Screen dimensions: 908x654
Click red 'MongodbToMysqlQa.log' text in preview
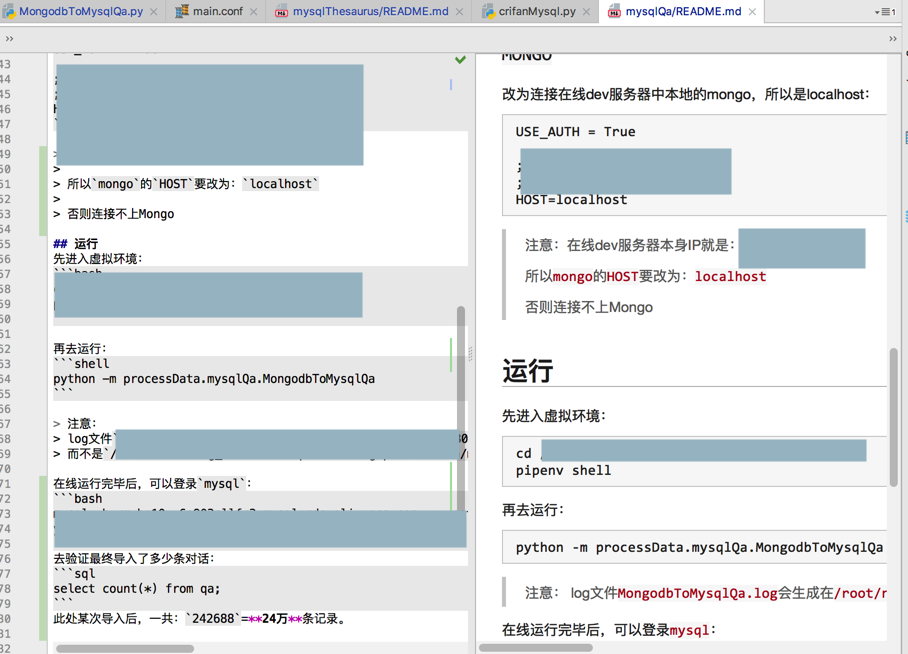(x=697, y=593)
